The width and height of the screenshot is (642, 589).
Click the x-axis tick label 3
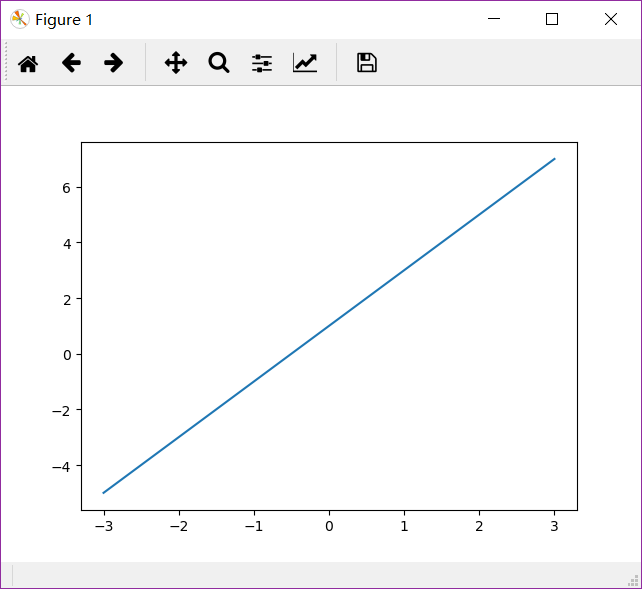pyautogui.click(x=554, y=526)
